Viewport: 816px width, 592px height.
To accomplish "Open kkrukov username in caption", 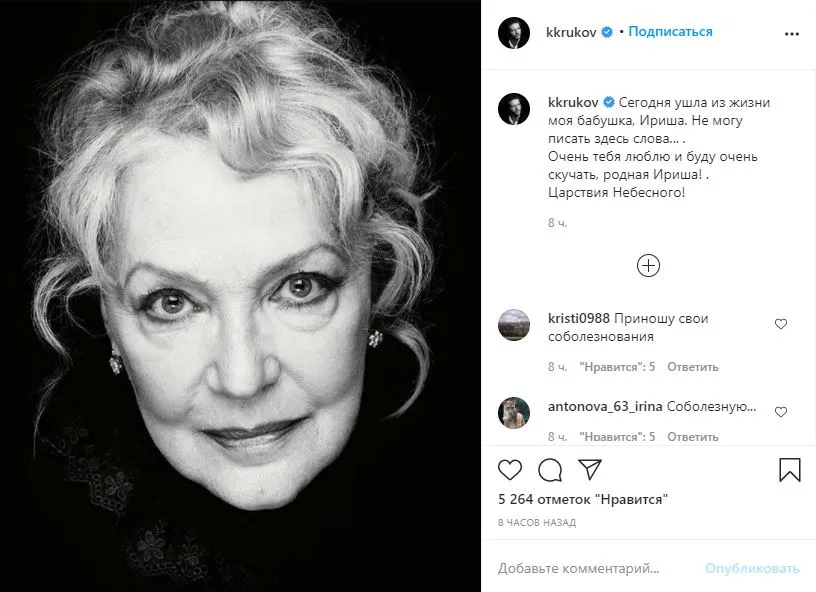I will [x=573, y=102].
